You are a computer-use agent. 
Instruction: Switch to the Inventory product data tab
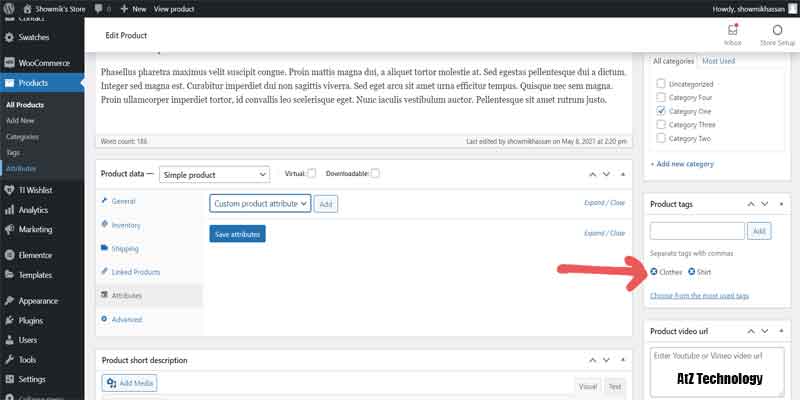126,225
